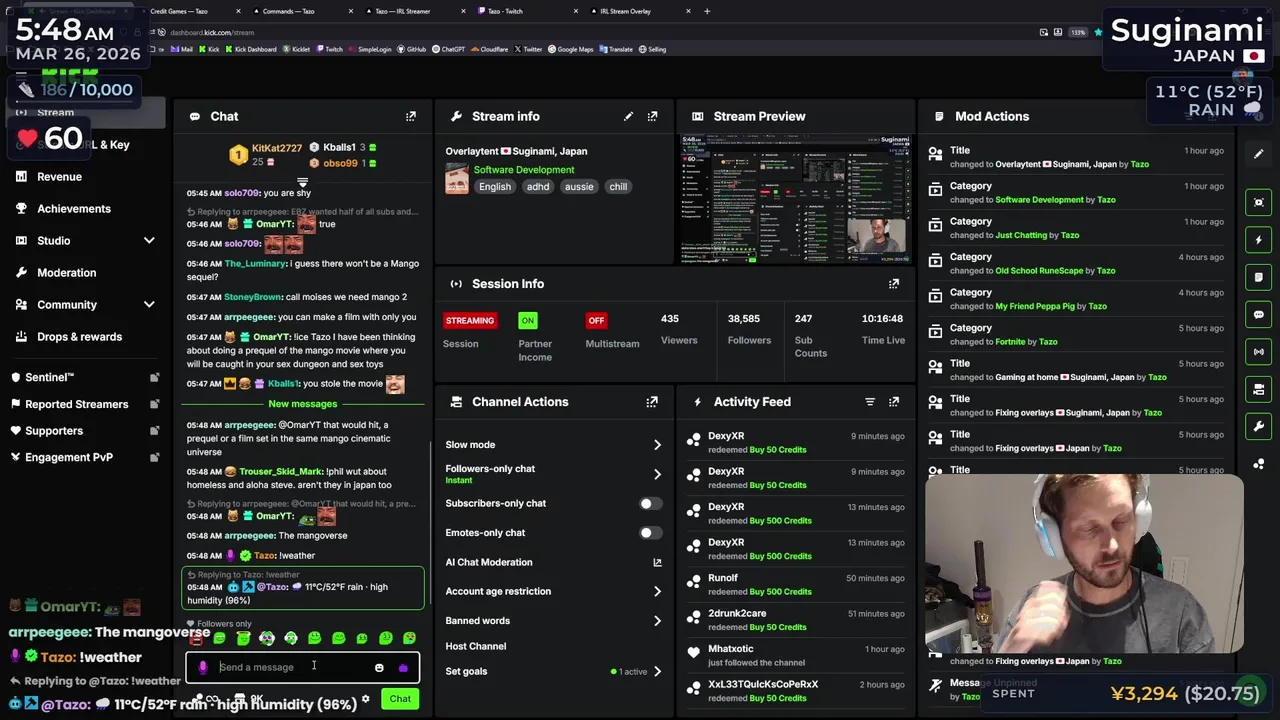Pop out the Stream info panel
1280x720 pixels.
point(652,117)
